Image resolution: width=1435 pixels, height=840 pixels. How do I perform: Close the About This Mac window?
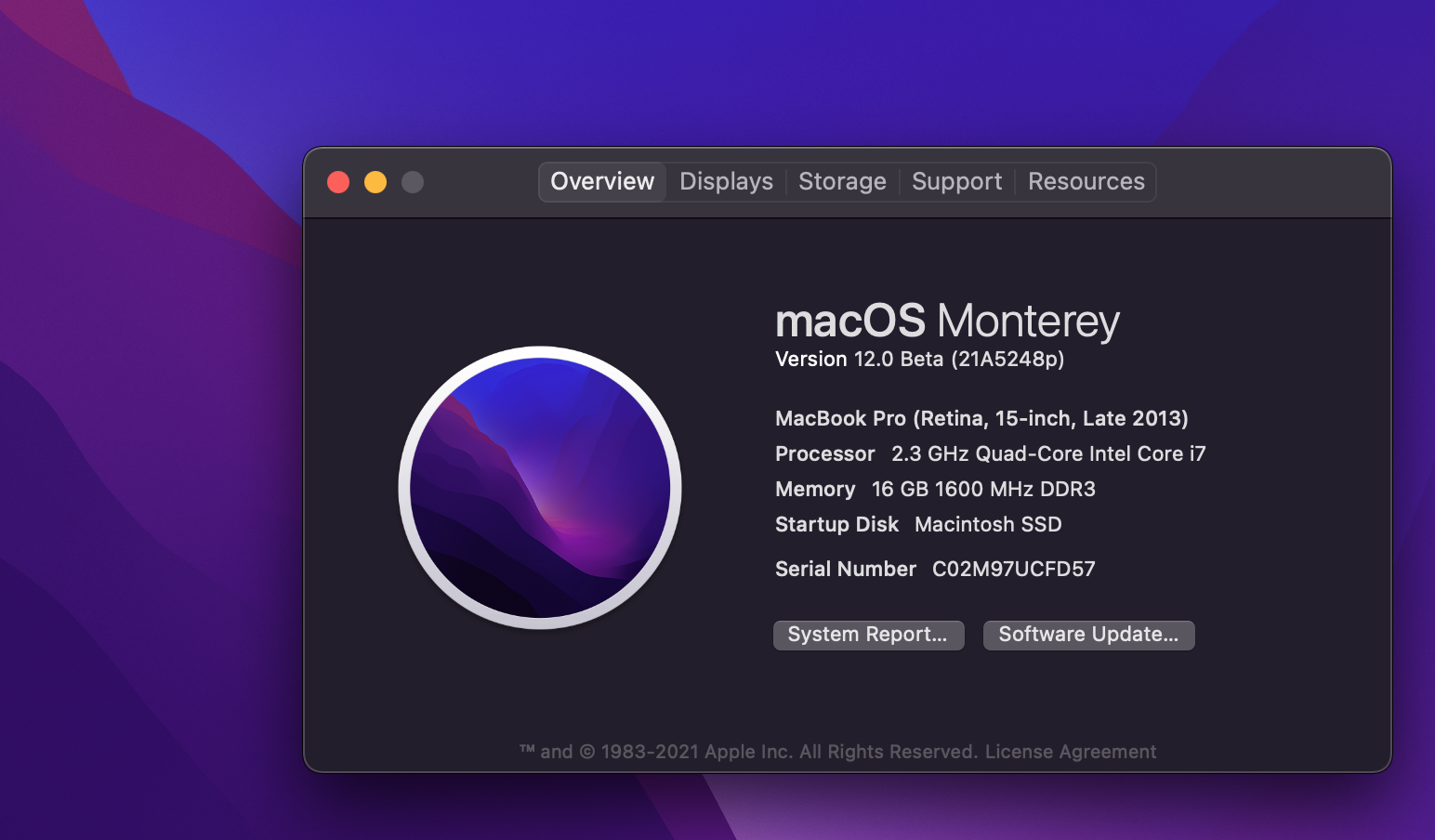click(338, 182)
